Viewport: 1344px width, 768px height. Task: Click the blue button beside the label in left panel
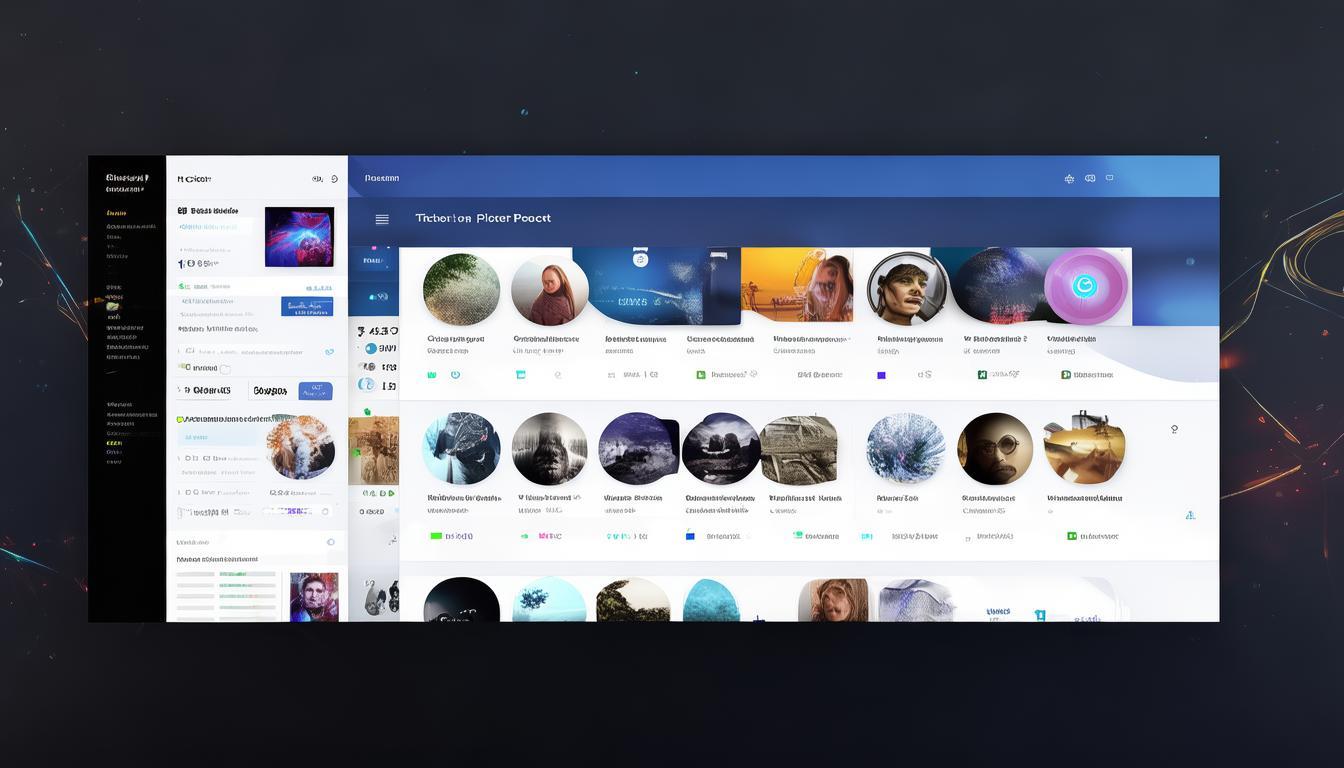(x=316, y=391)
